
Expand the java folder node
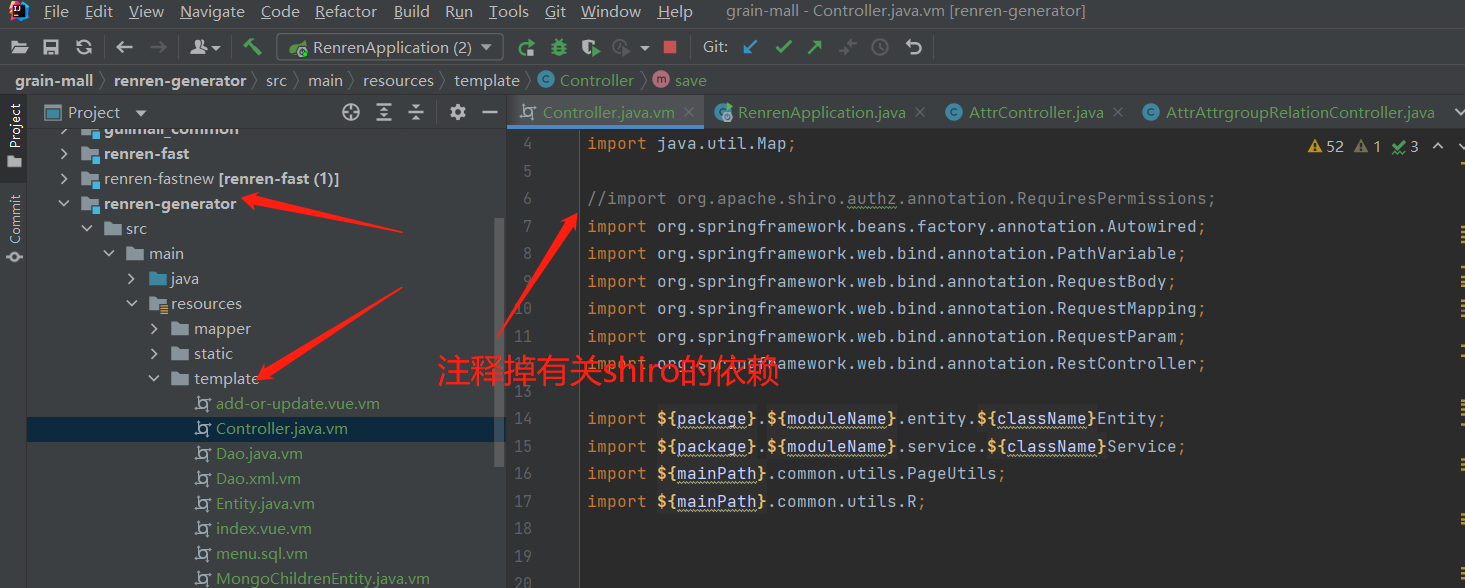click(131, 279)
